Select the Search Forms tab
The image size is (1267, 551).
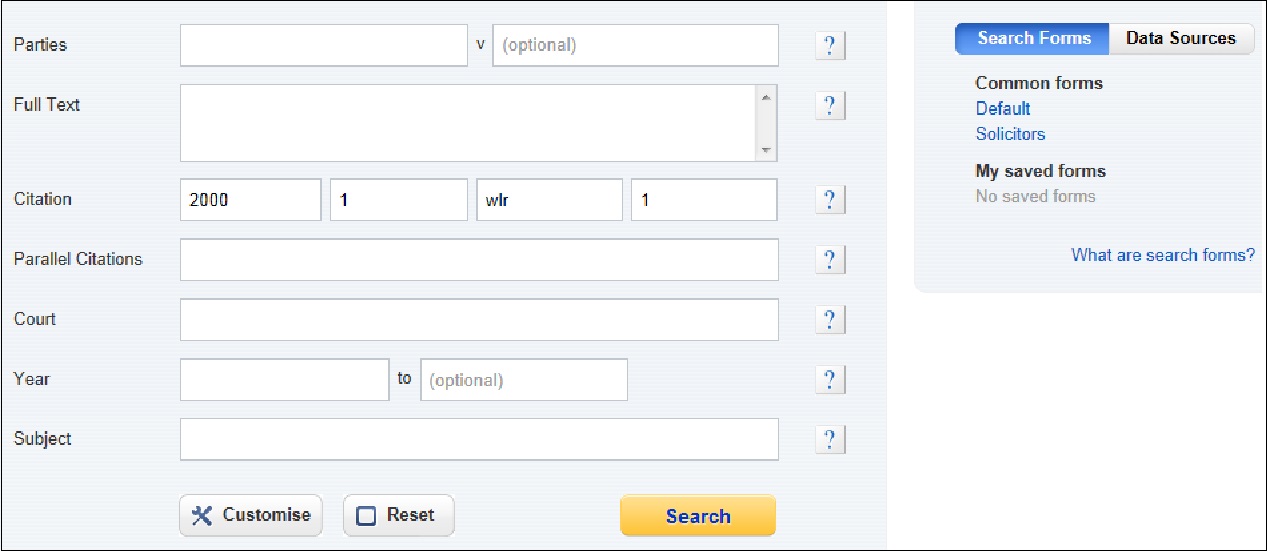[1033, 39]
